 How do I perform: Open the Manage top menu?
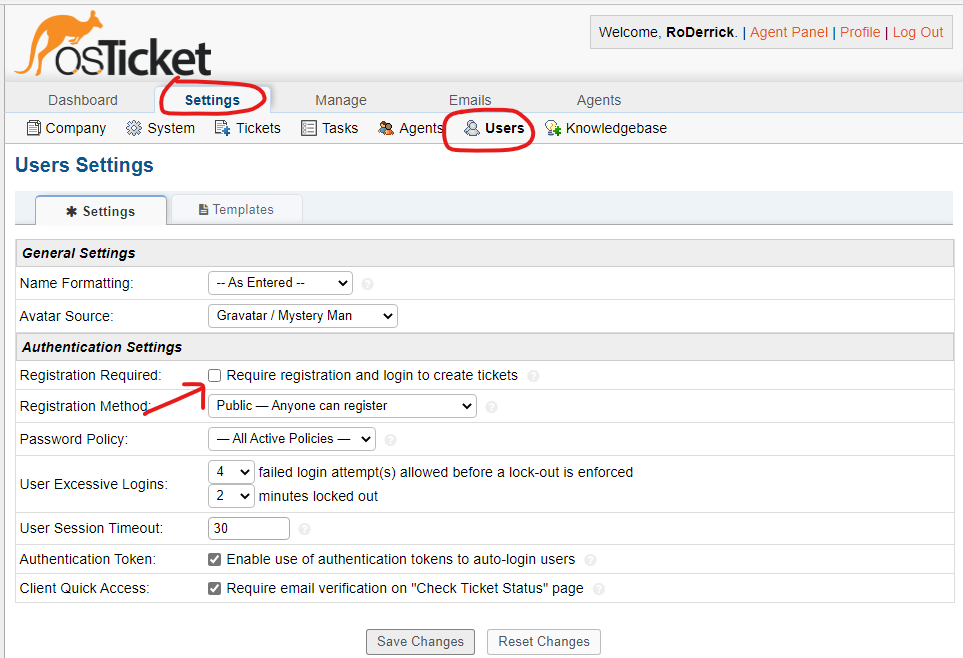pyautogui.click(x=341, y=100)
